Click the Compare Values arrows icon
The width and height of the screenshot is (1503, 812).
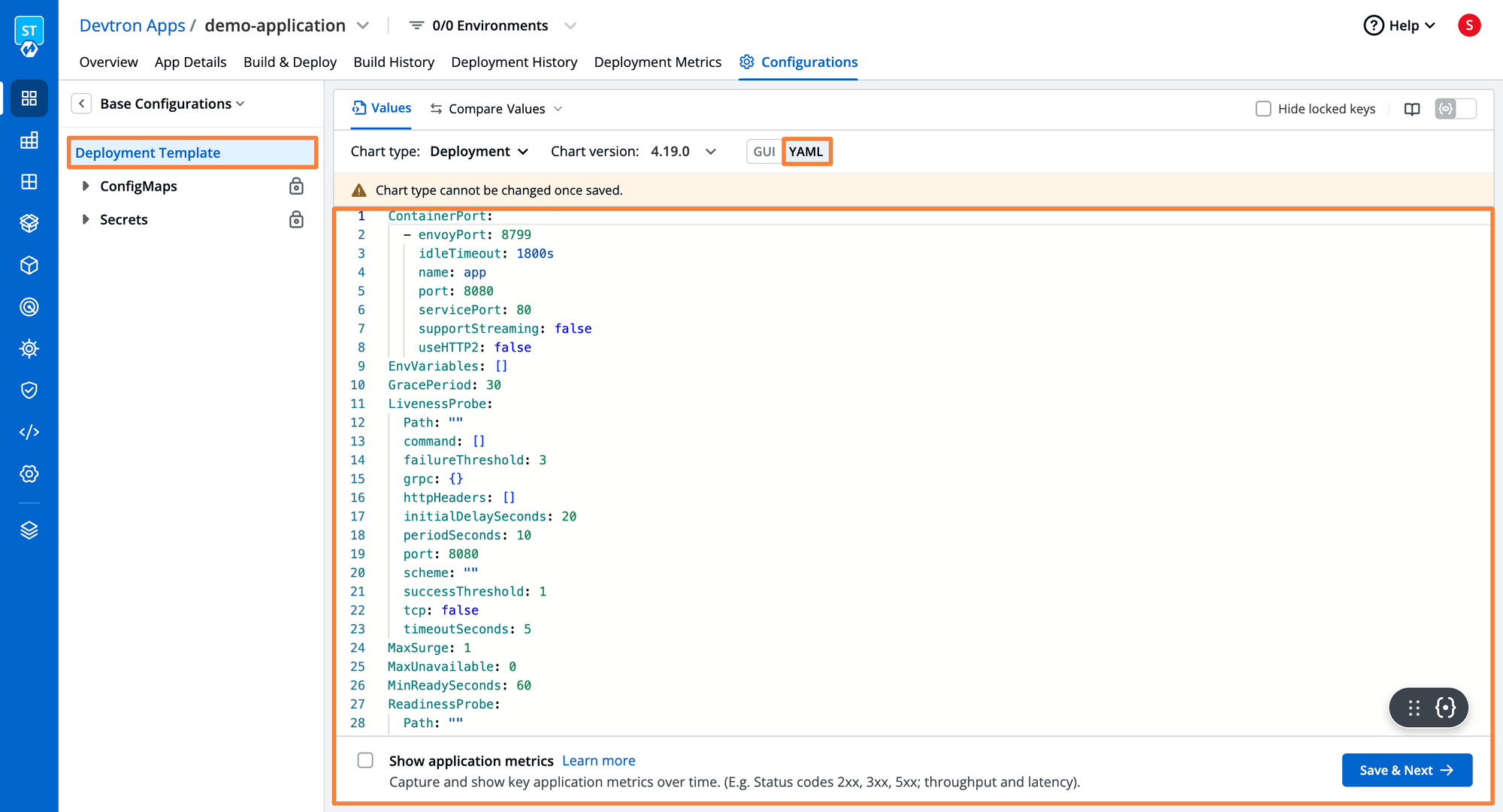click(x=436, y=109)
